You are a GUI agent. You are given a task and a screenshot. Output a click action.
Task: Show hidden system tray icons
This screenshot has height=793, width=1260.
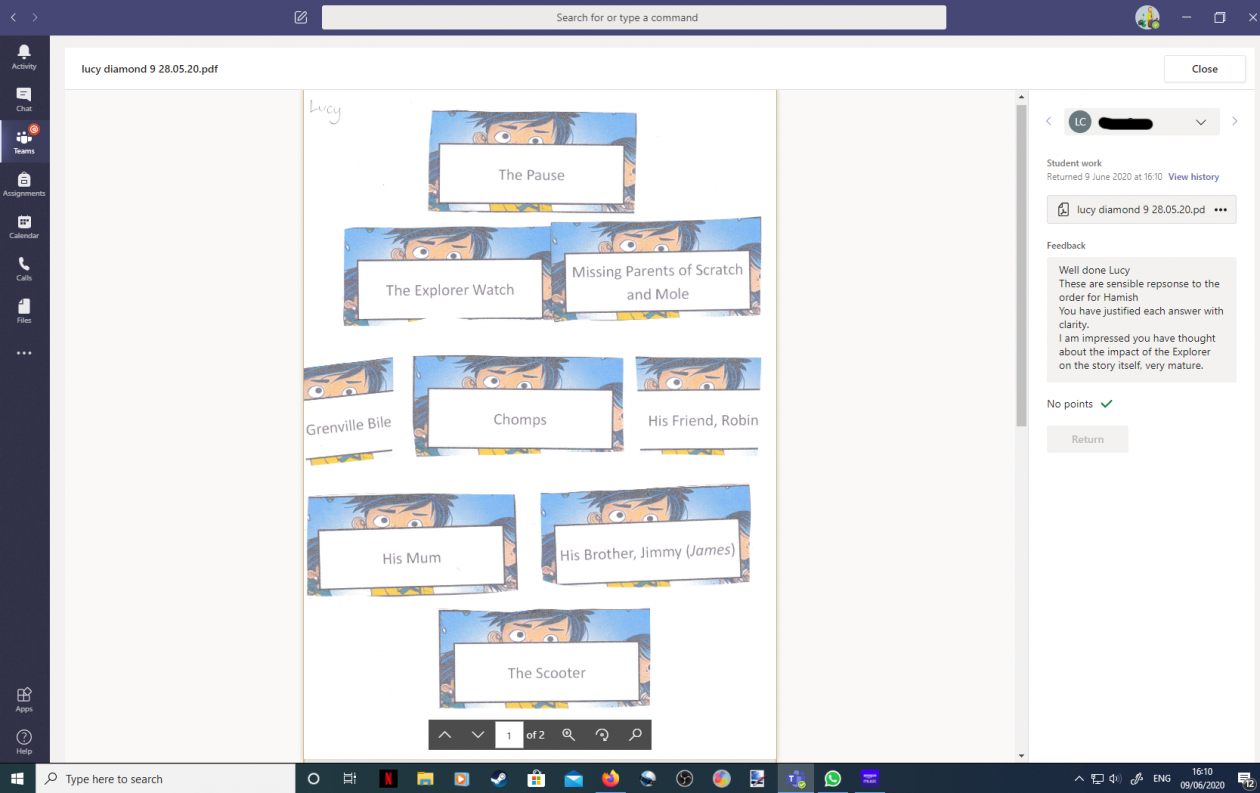[x=1079, y=778]
